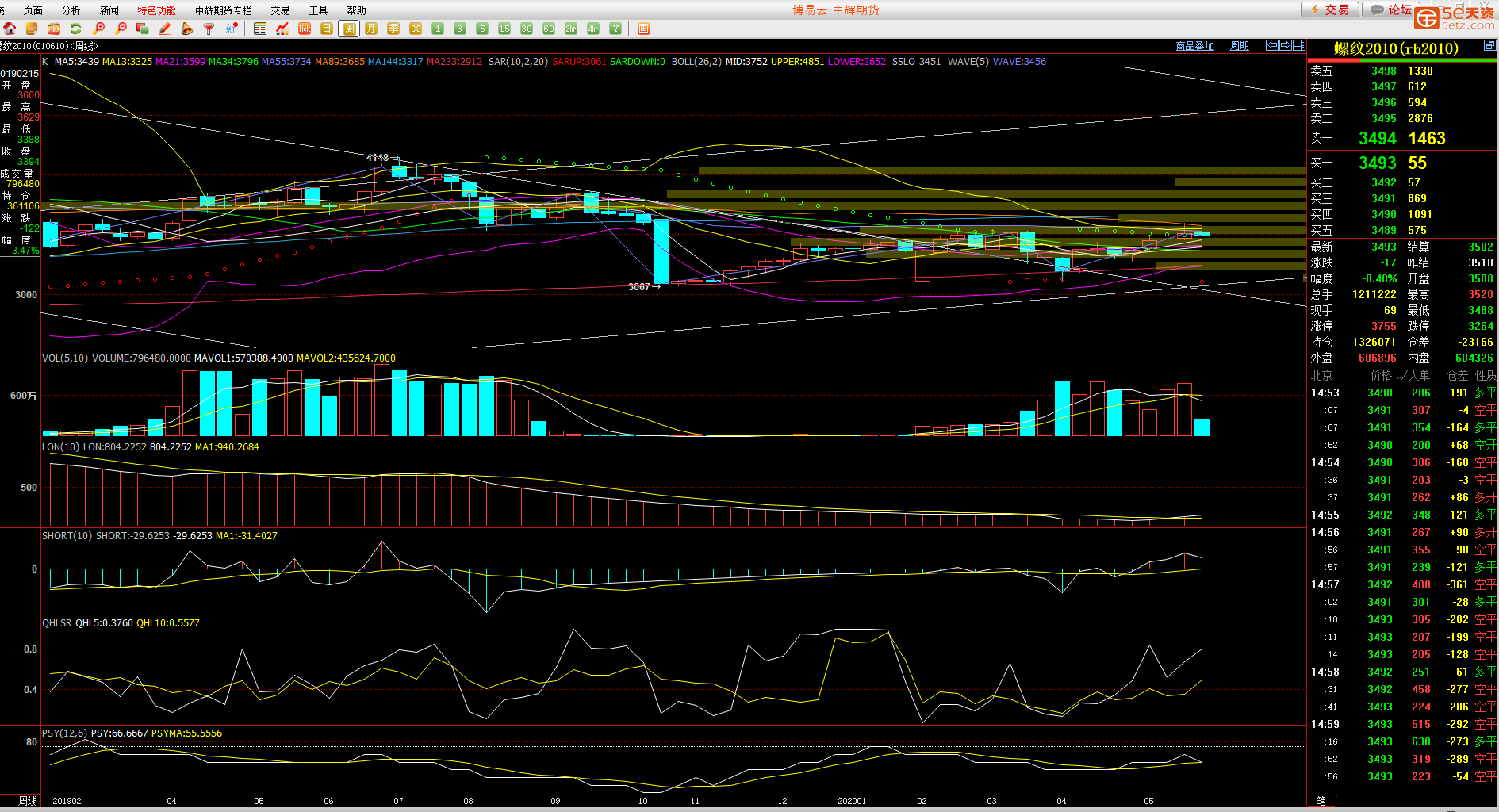Click the orange X period icon
This screenshot has width=1499, height=812.
(416, 29)
